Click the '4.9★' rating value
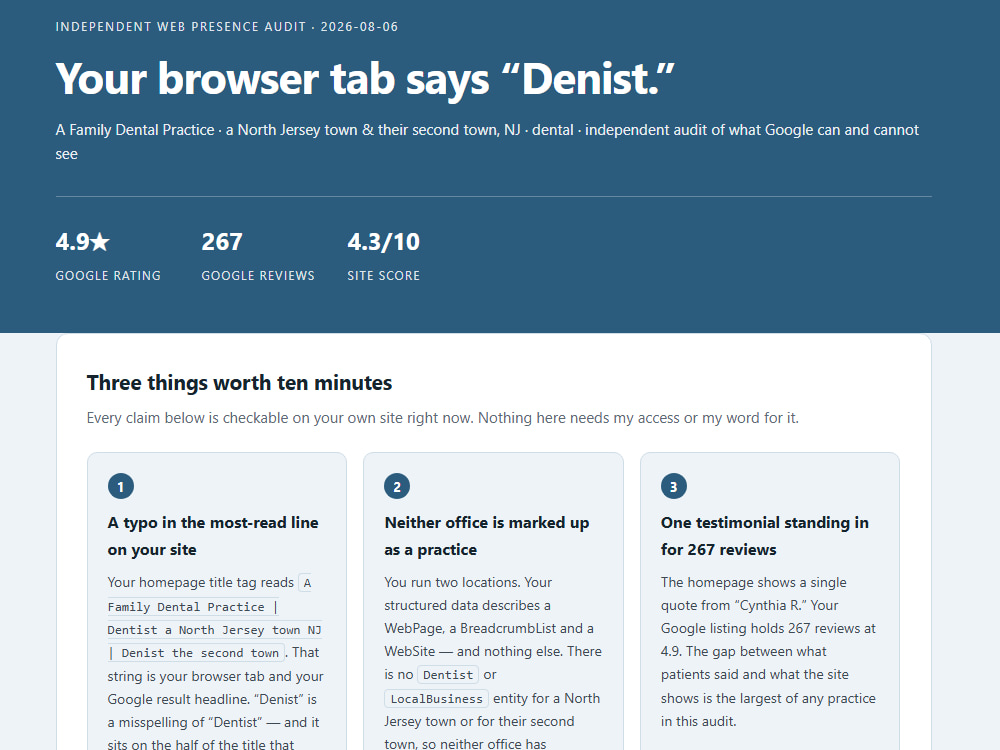This screenshot has width=1000, height=750. [x=82, y=242]
